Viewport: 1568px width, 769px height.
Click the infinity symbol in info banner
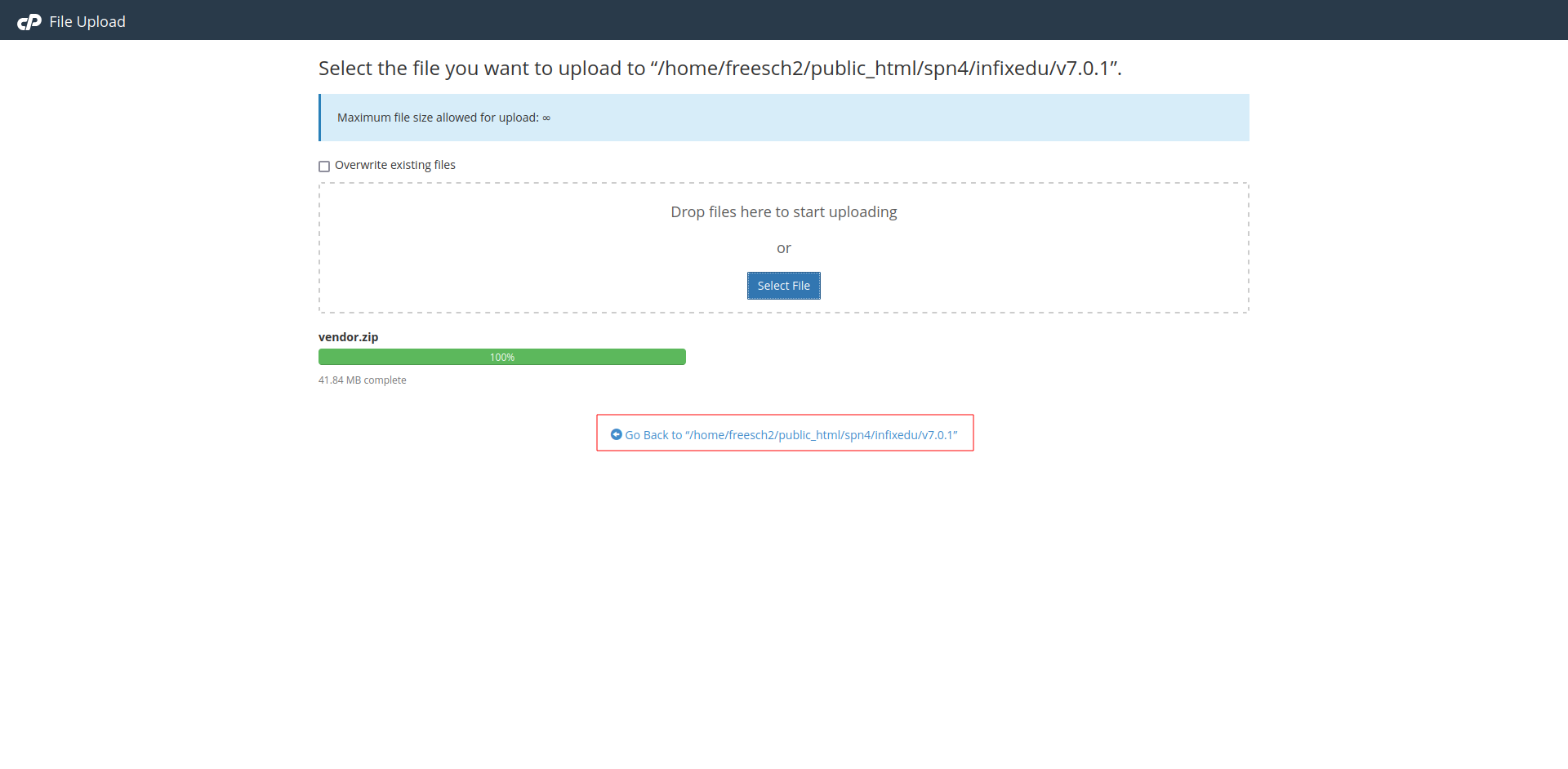pos(546,118)
